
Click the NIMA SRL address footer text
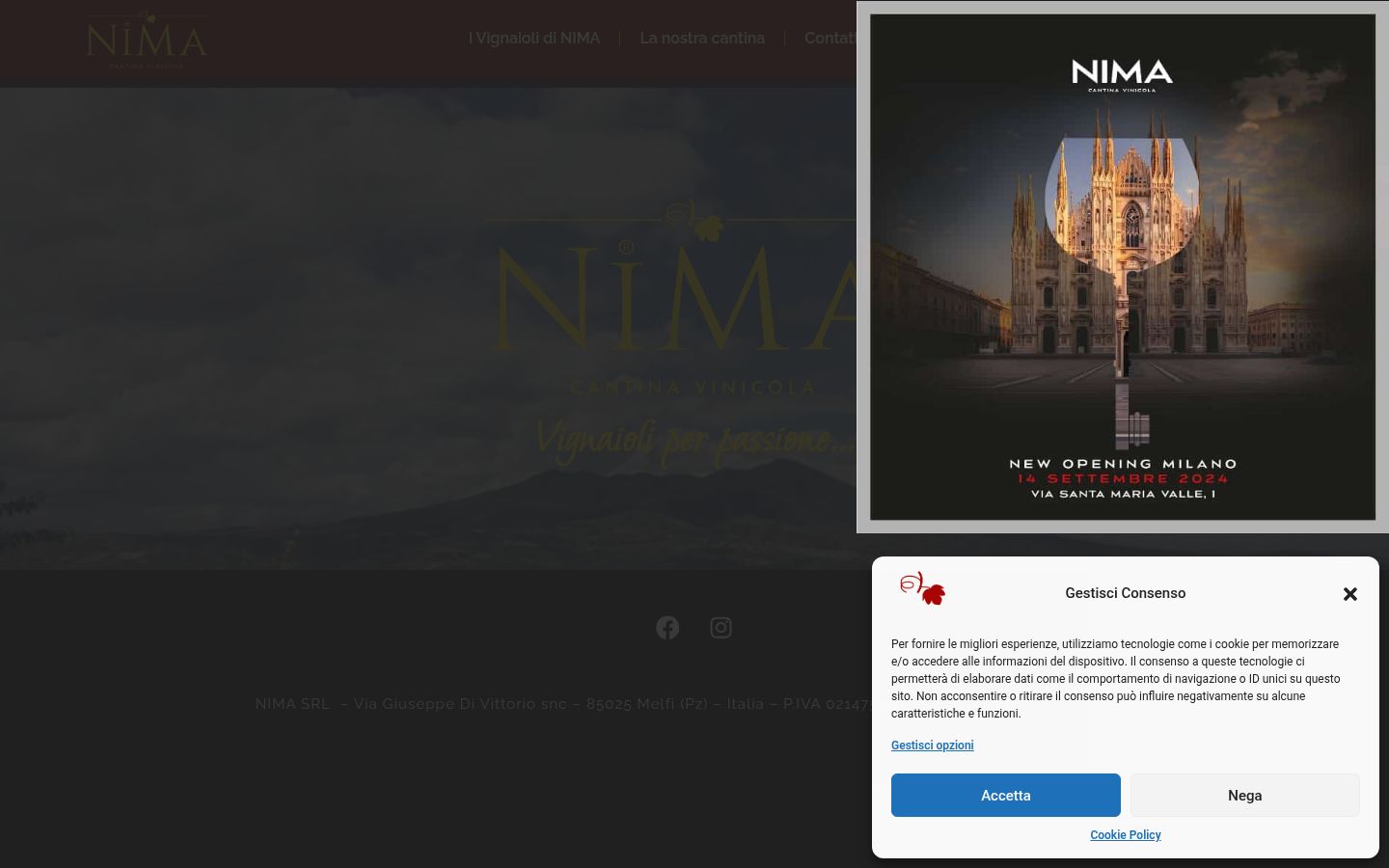(563, 704)
